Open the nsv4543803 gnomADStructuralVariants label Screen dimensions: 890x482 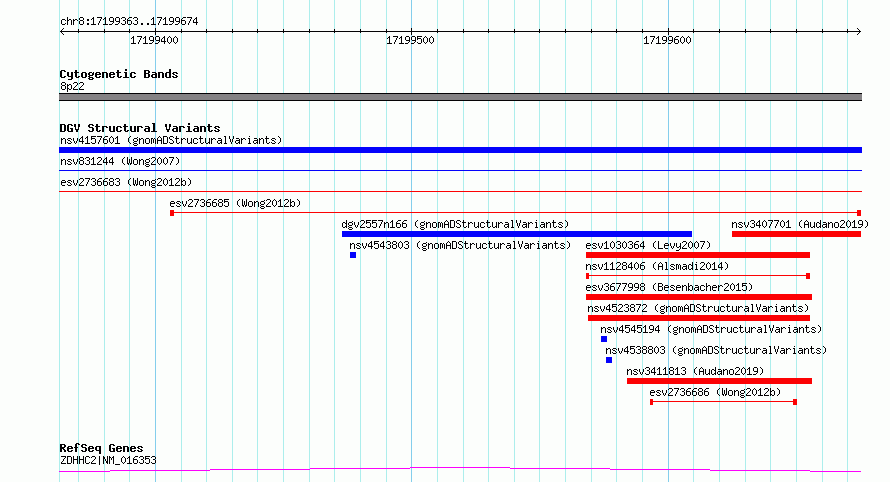[460, 245]
